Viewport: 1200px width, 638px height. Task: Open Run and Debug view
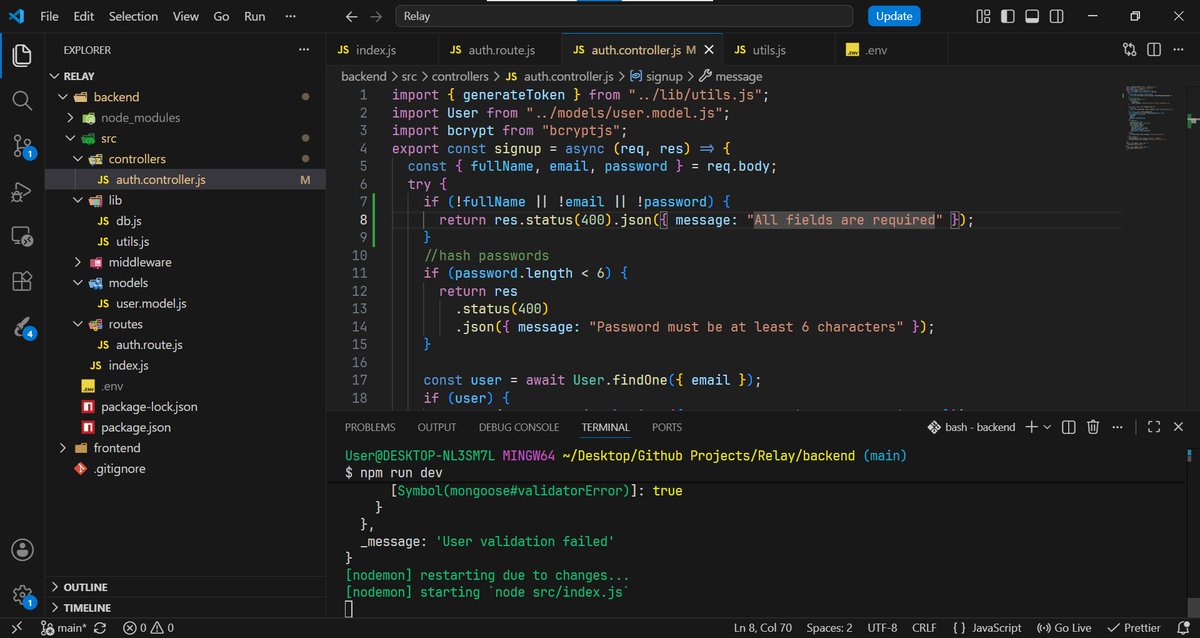point(22,191)
